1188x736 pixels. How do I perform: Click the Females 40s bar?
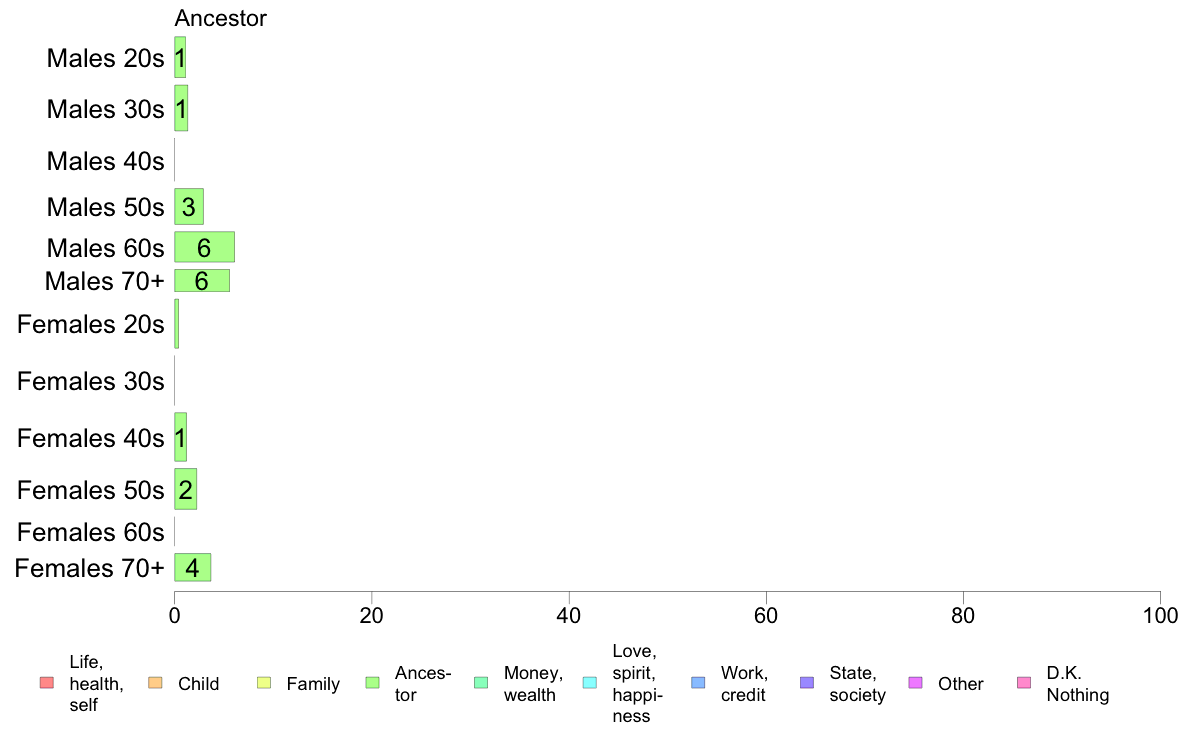pyautogui.click(x=180, y=437)
